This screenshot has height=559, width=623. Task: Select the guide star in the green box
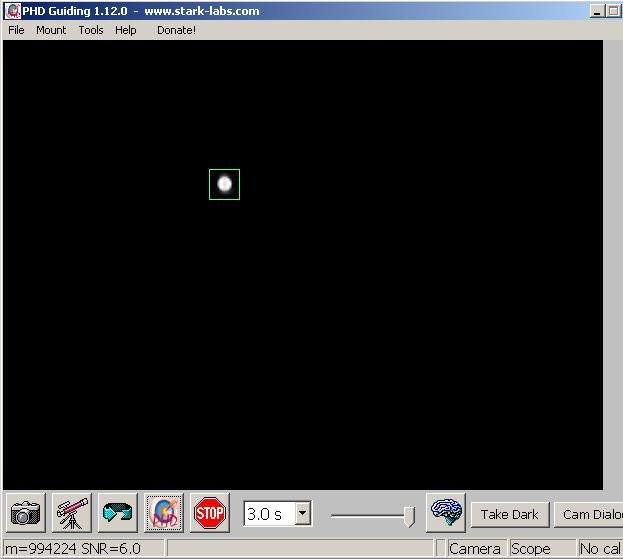[224, 184]
